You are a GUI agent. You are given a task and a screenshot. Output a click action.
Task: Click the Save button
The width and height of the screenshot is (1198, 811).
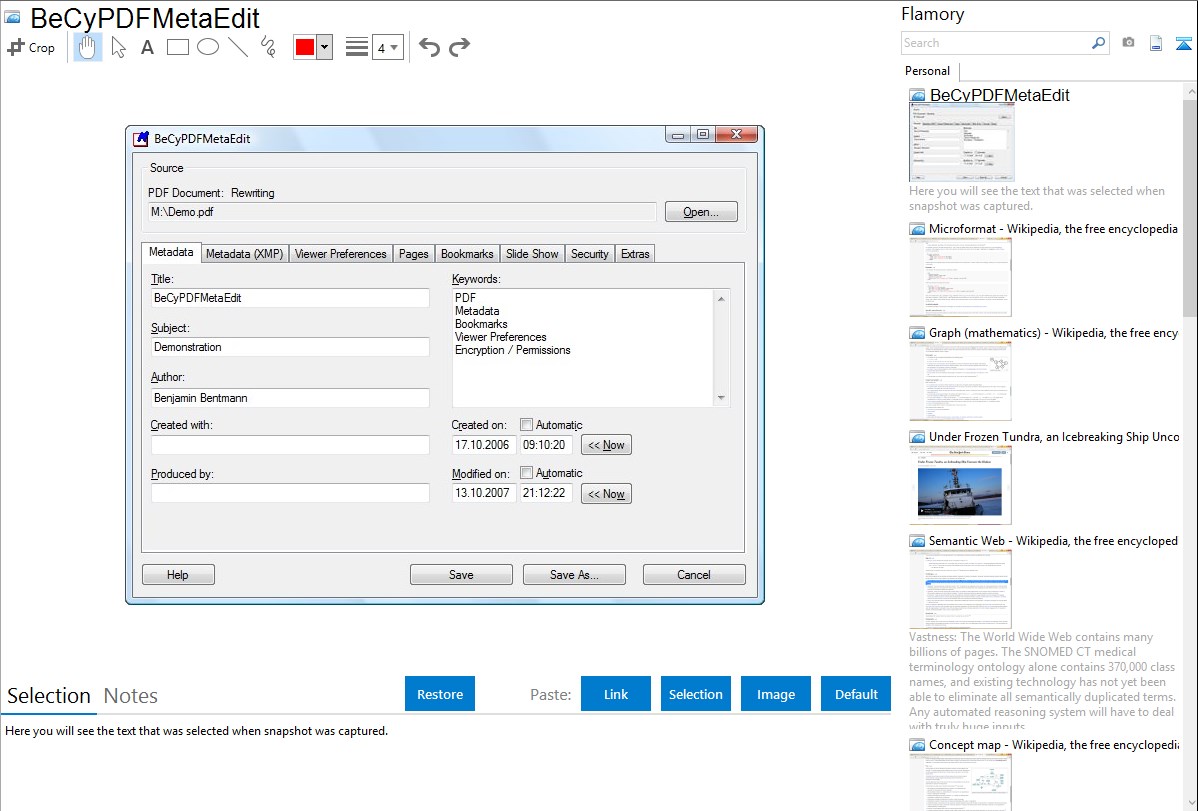coord(461,575)
